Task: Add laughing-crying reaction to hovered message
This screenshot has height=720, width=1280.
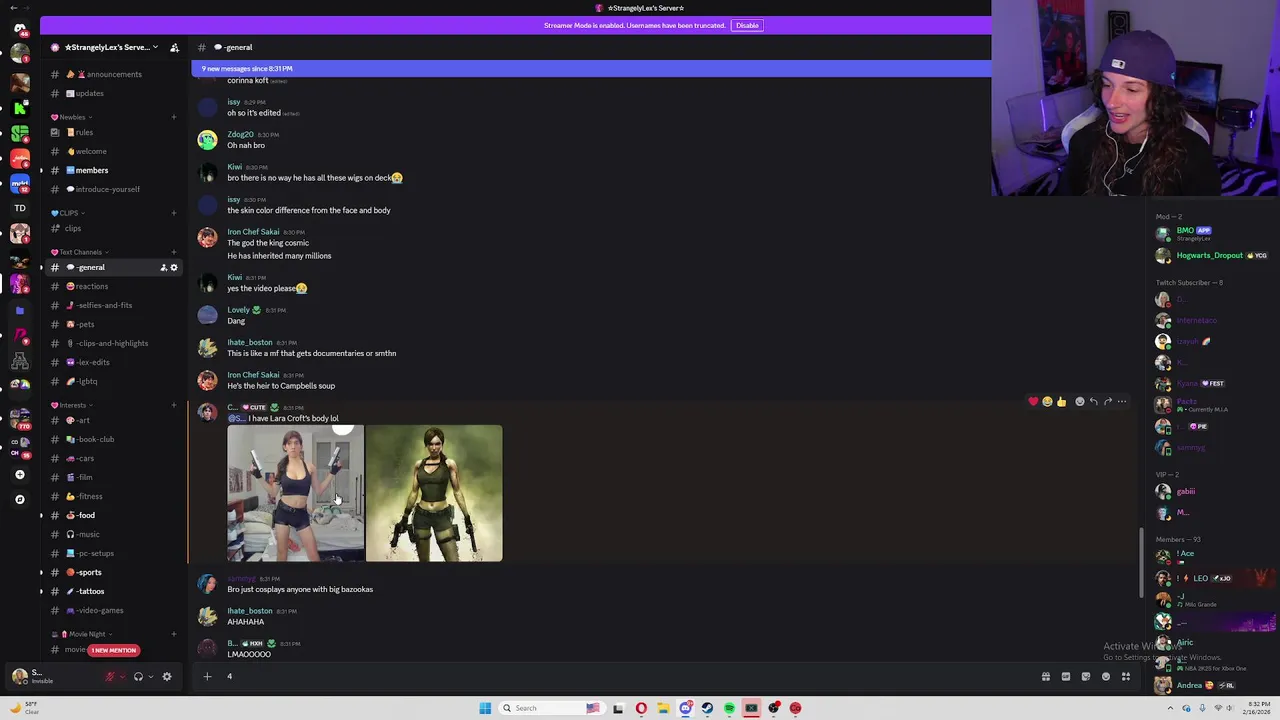Action: (1047, 401)
